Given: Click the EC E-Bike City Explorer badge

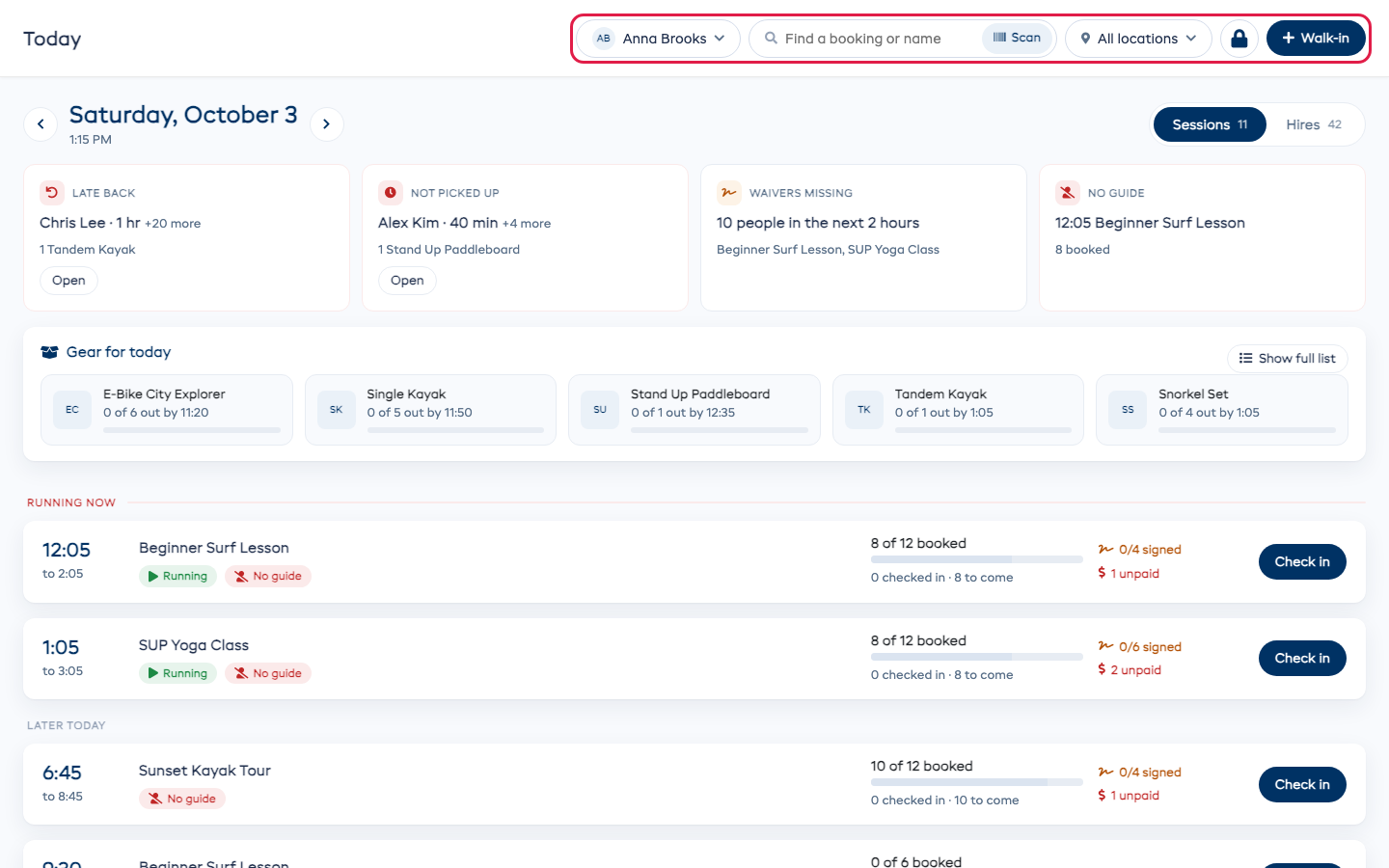Looking at the screenshot, I should tap(72, 410).
